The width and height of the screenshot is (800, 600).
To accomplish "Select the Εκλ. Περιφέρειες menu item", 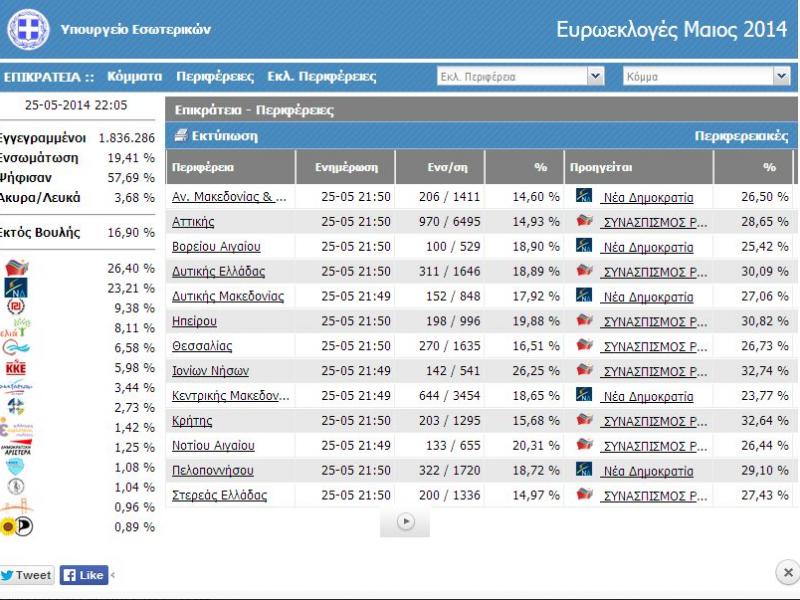I will click(321, 76).
